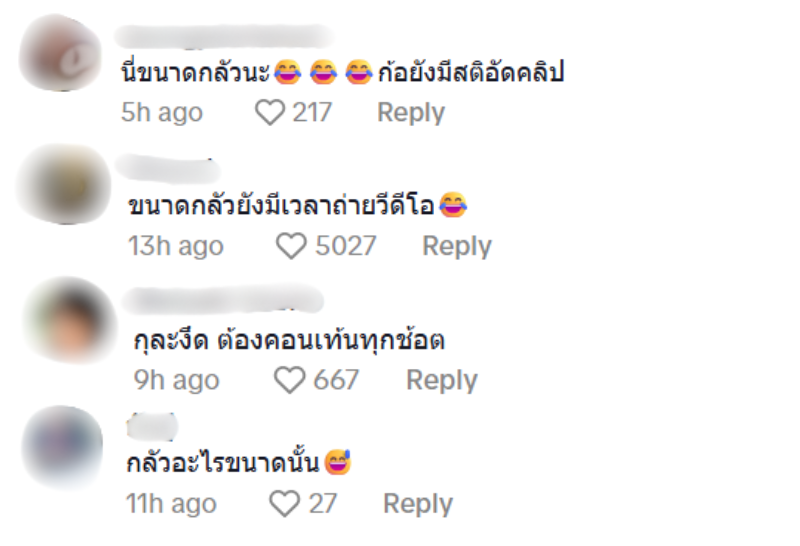Reply to the comment posted 9h ago
The image size is (800, 546).
pos(441,380)
